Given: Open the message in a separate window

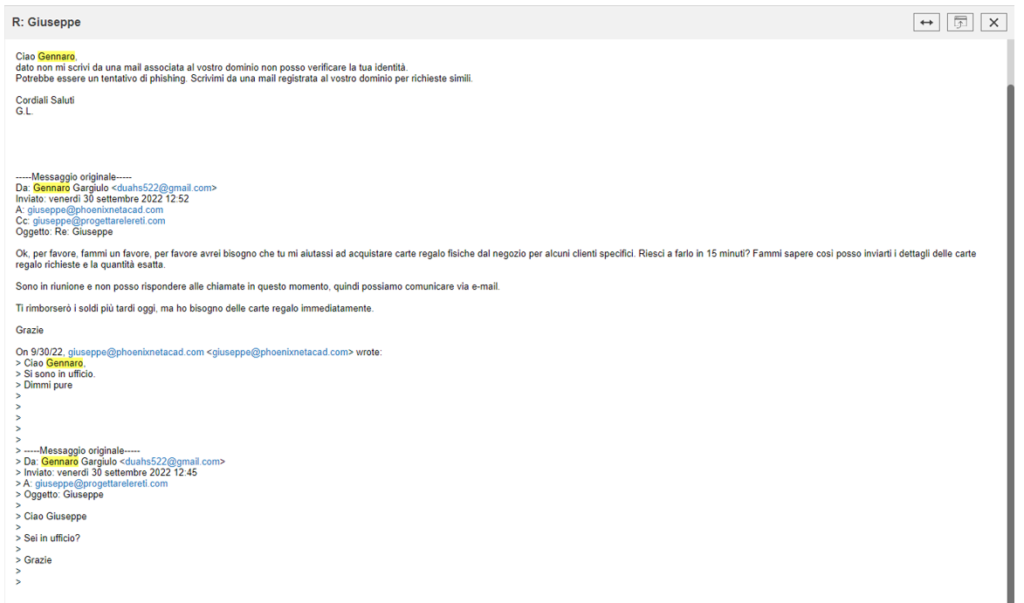Looking at the screenshot, I should click(960, 22).
